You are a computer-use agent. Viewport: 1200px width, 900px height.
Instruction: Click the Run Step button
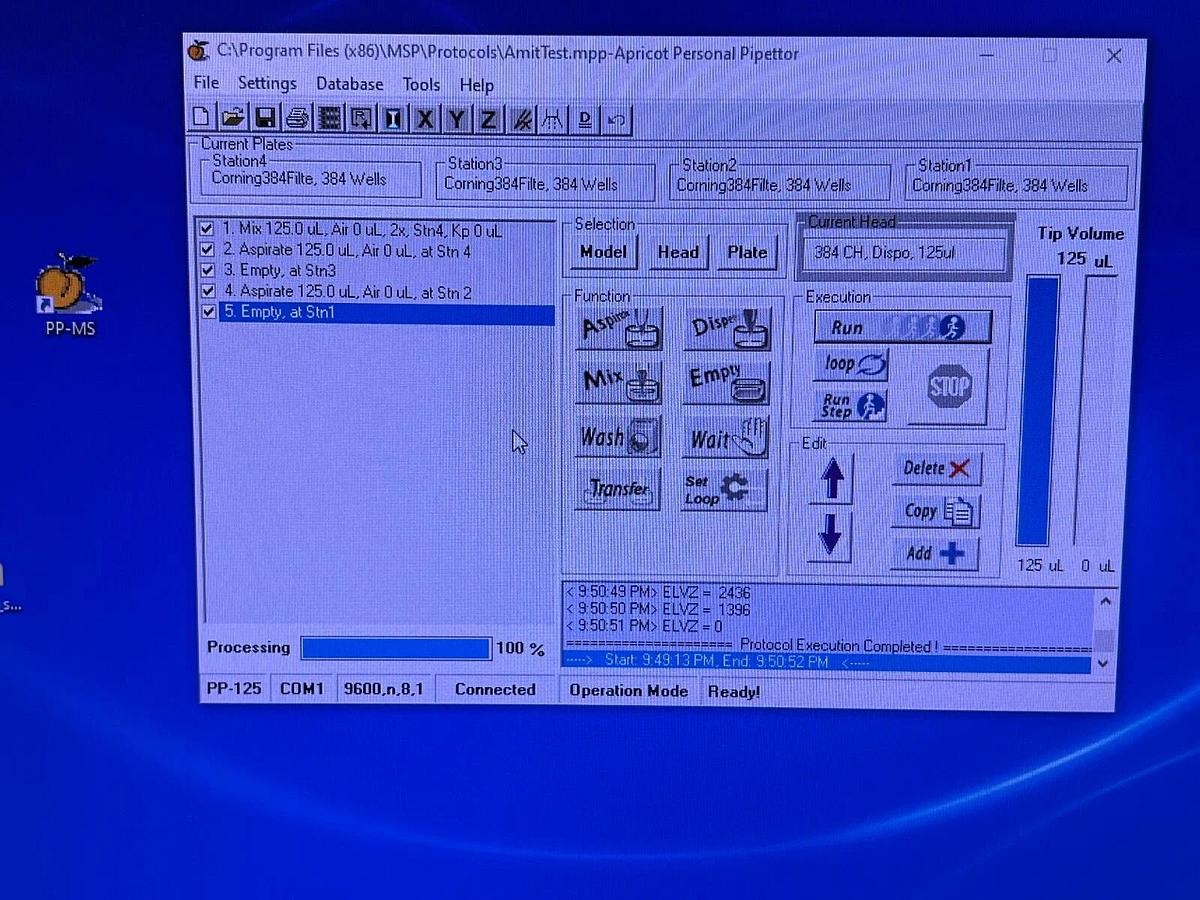pyautogui.click(x=851, y=405)
